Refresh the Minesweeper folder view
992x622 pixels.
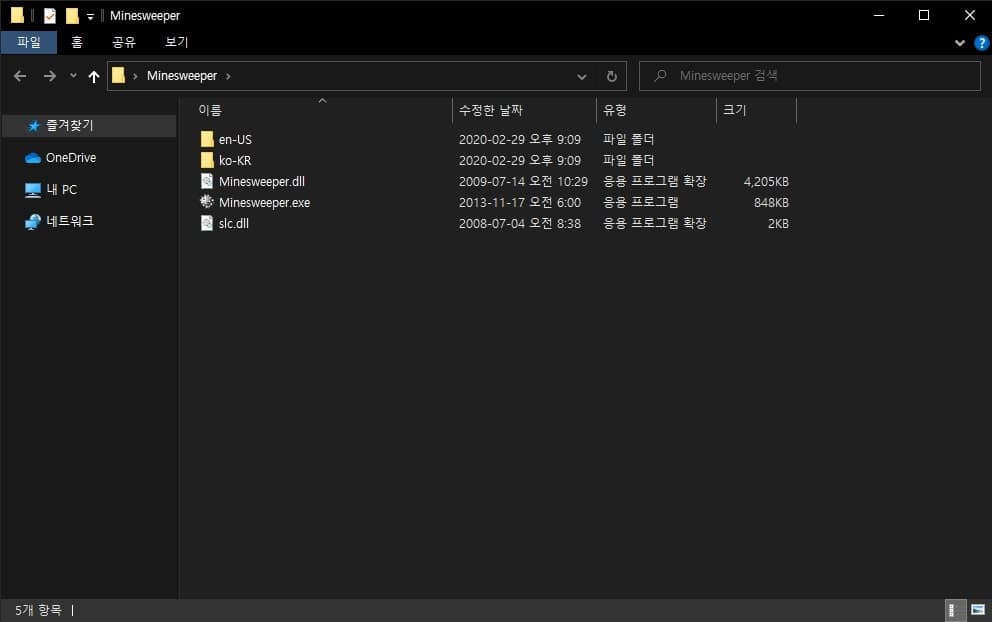(x=611, y=76)
